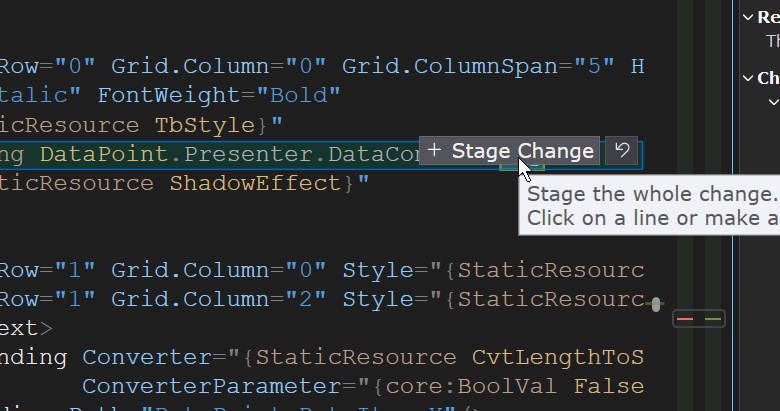The width and height of the screenshot is (780, 411).
Task: Click the ConverterParameter attribute name
Action: tap(219, 387)
